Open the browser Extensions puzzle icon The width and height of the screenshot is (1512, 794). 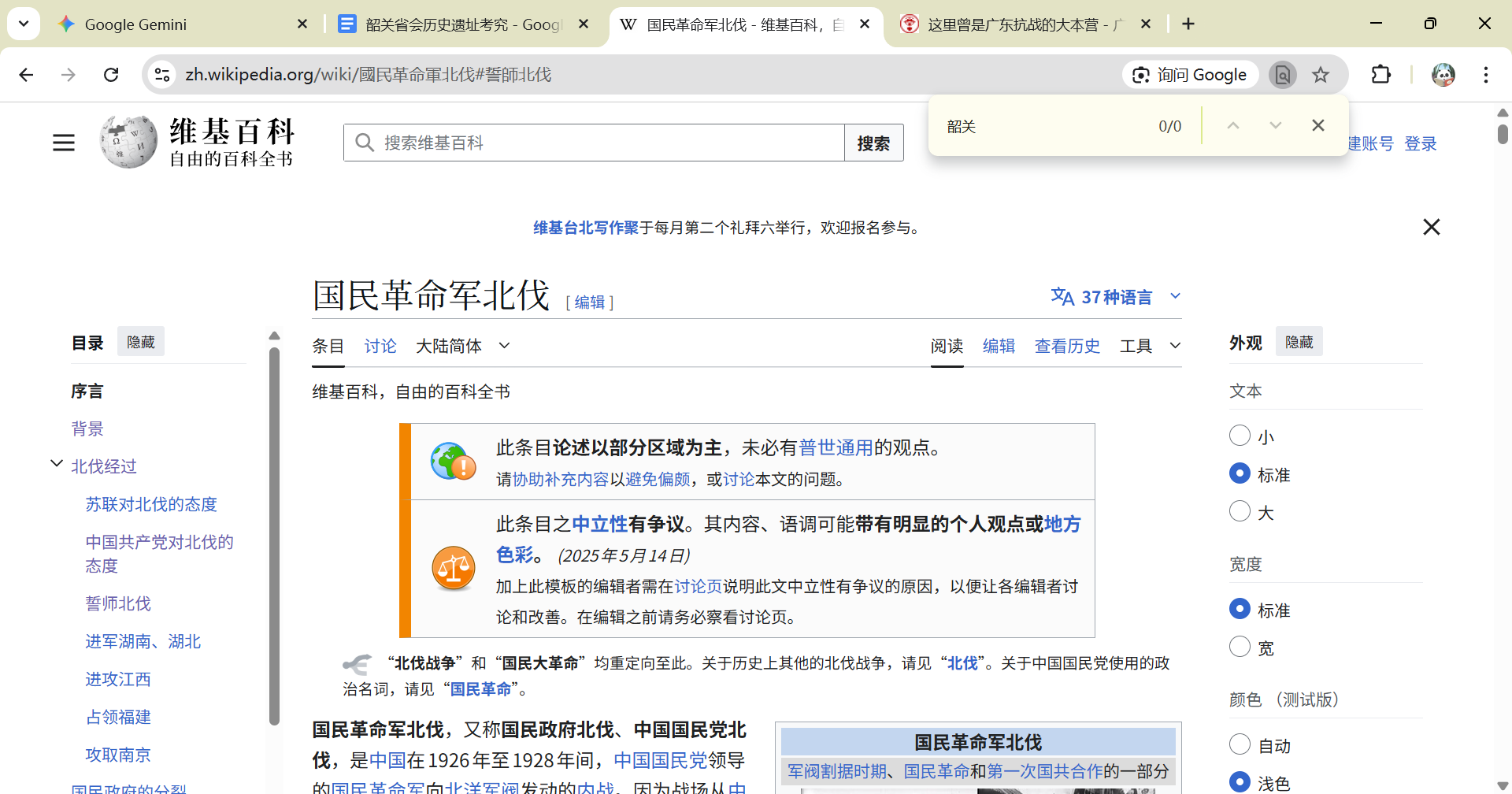click(1380, 75)
